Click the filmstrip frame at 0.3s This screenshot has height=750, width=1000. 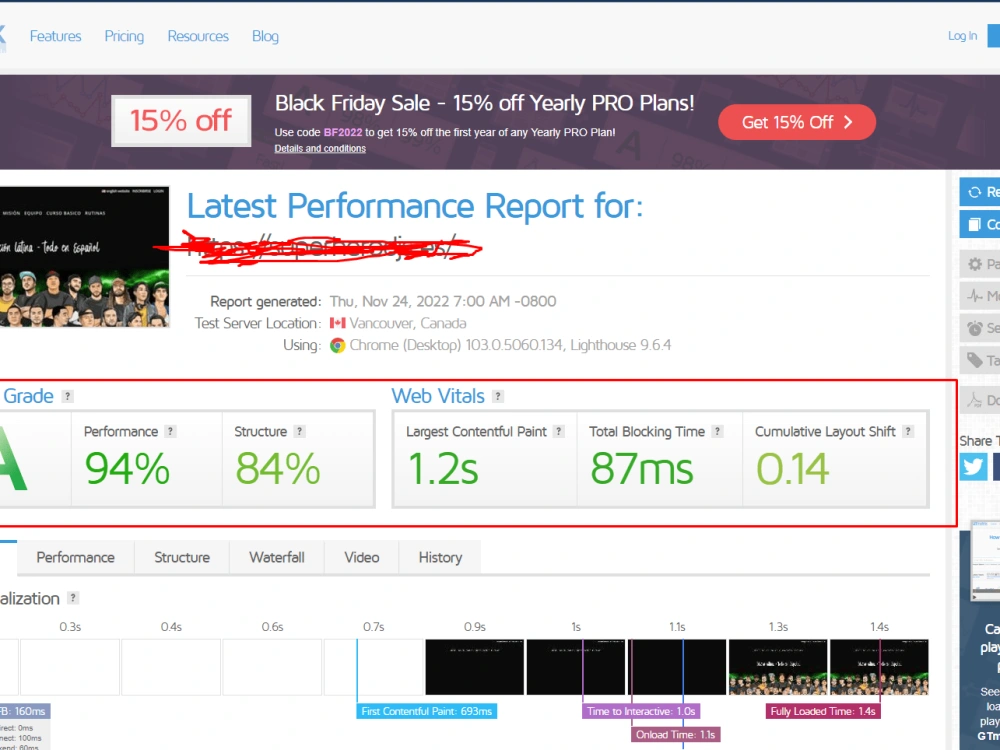click(x=70, y=667)
